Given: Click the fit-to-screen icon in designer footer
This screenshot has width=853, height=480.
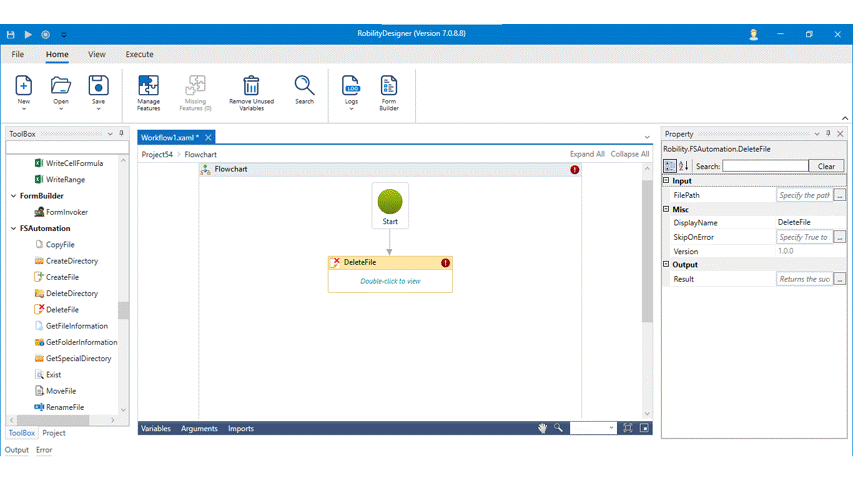Looking at the screenshot, I should click(x=628, y=428).
